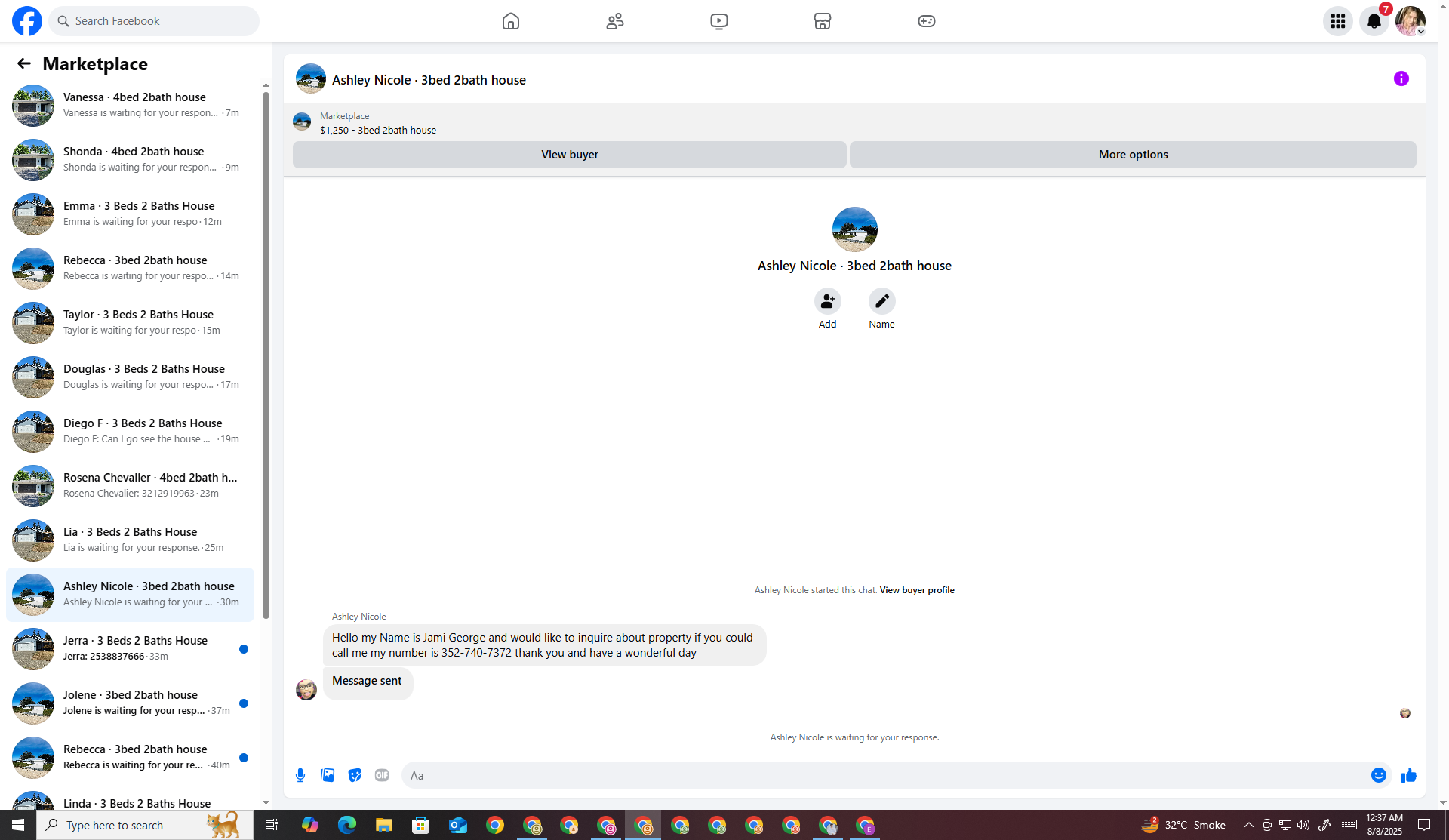Open the Facebook menu grid icon
Image resolution: width=1449 pixels, height=840 pixels.
[x=1337, y=21]
